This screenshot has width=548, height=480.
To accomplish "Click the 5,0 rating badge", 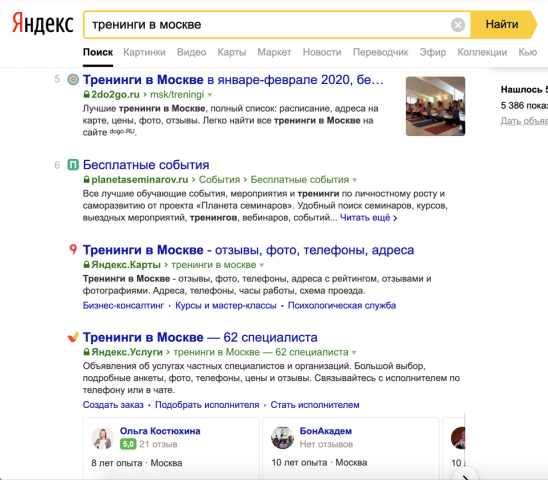I will (x=128, y=444).
